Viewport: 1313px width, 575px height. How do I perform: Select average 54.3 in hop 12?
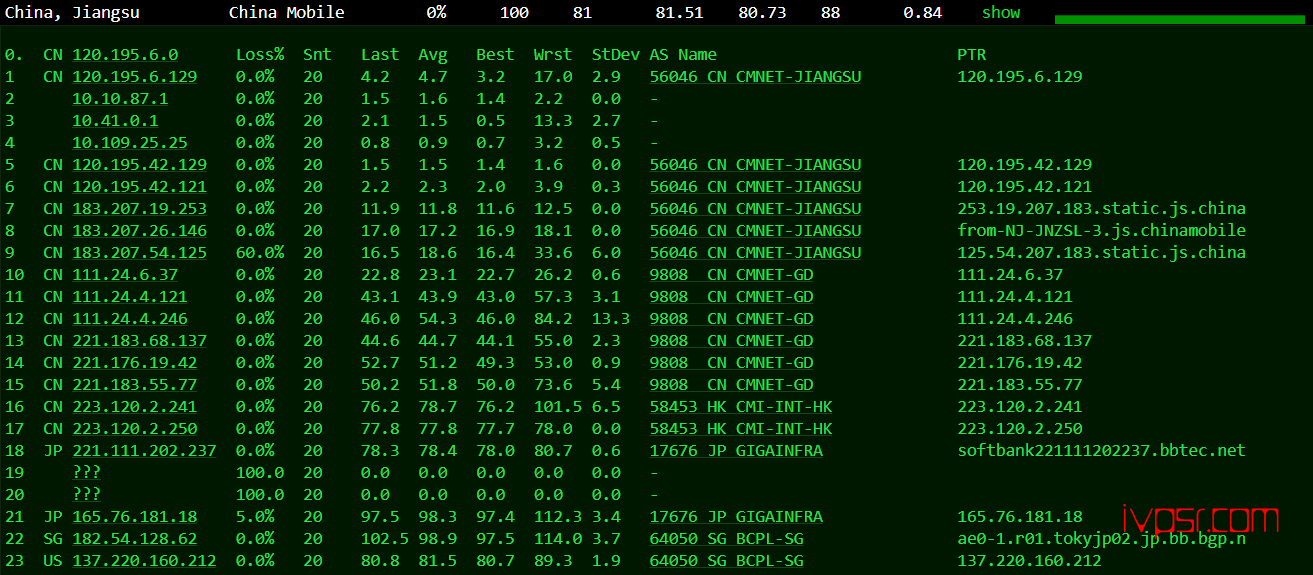click(437, 319)
